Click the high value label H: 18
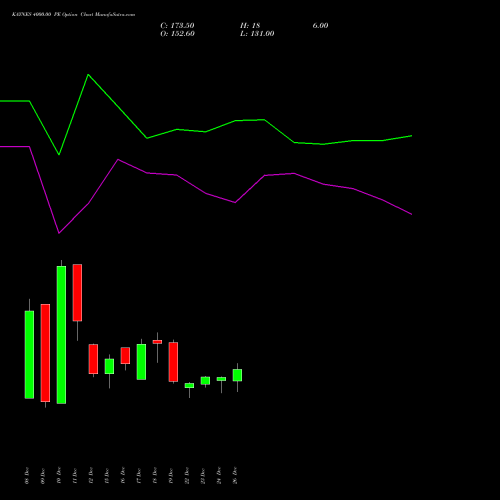The width and height of the screenshot is (500, 500). (x=250, y=26)
